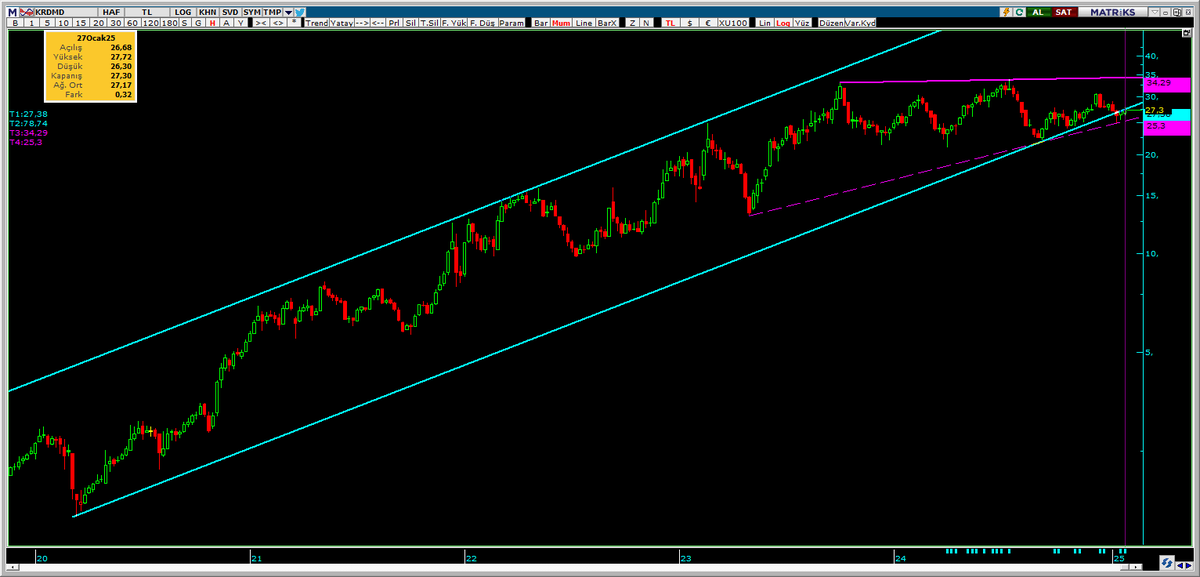
Task: Open the SVD menu
Action: (x=230, y=11)
